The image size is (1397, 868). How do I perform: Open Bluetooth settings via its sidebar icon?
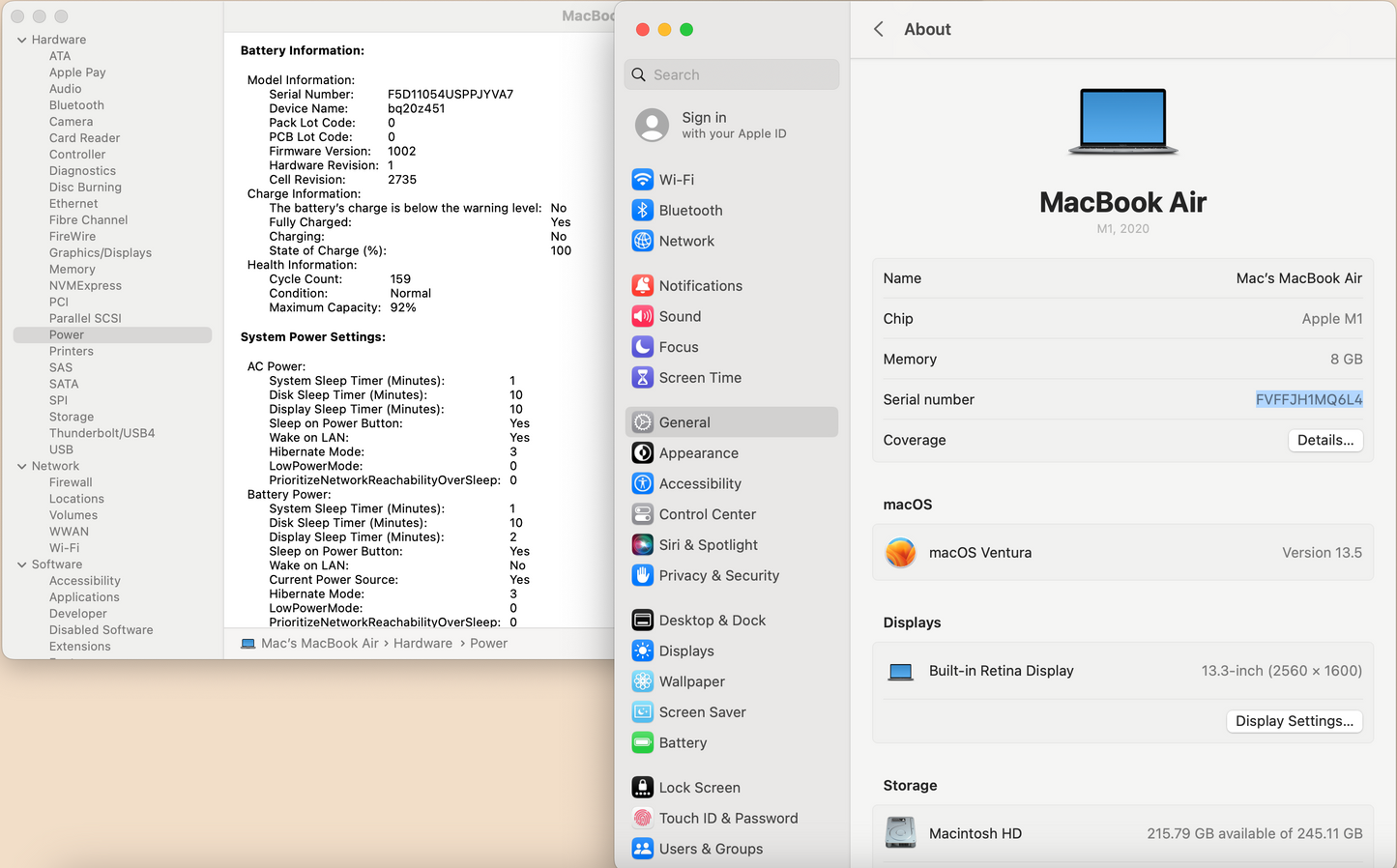[642, 211]
